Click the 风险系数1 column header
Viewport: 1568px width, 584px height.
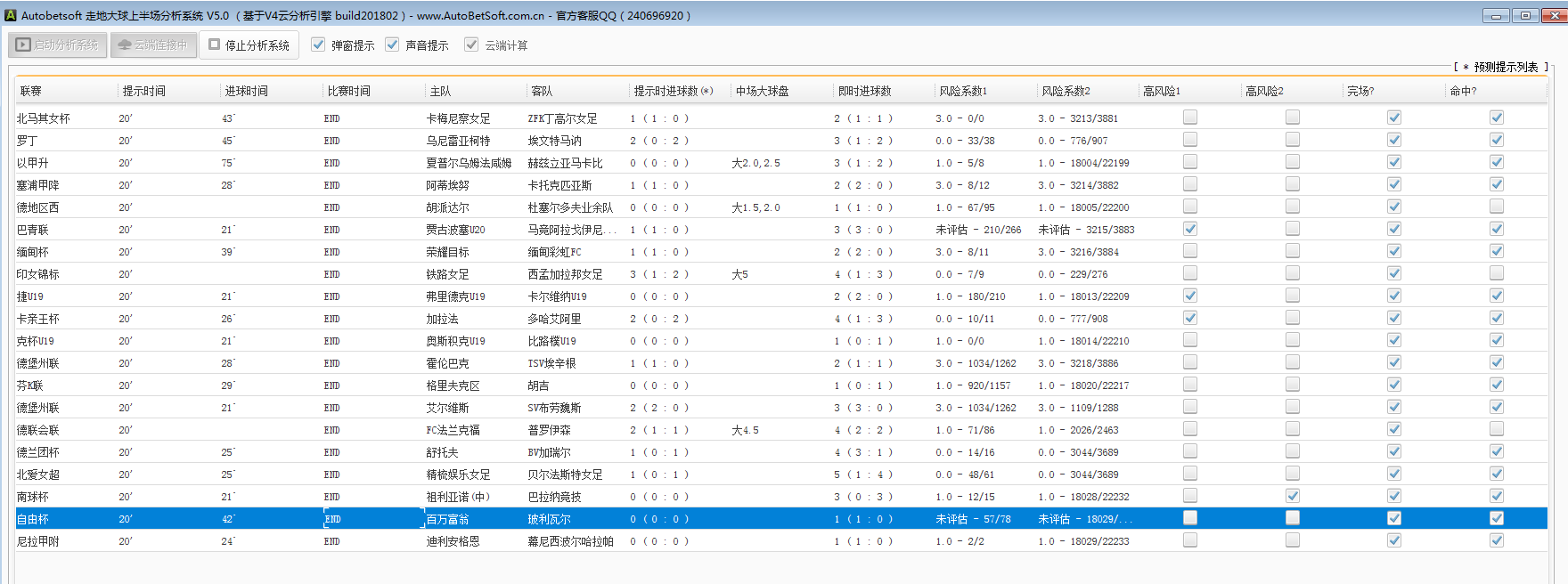point(962,91)
